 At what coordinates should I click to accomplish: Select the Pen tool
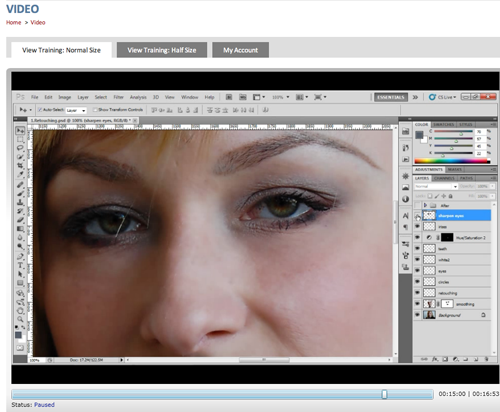point(20,257)
